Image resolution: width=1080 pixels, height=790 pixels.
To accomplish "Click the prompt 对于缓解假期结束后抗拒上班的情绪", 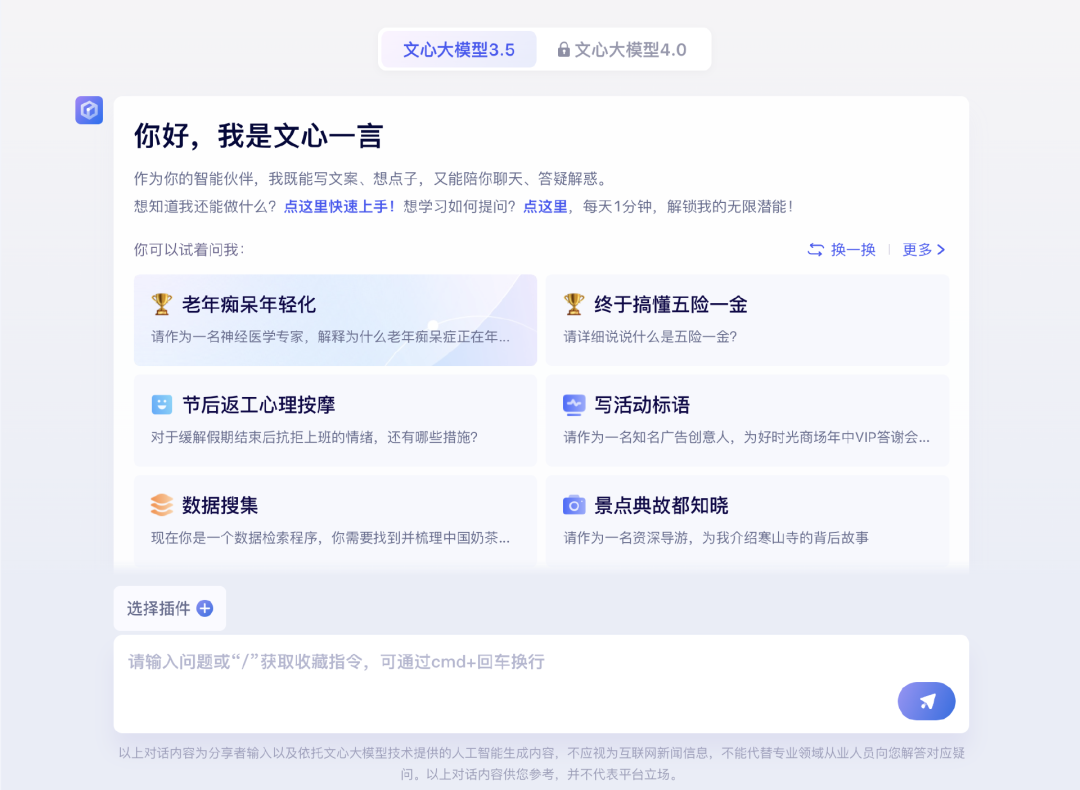I will click(314, 437).
